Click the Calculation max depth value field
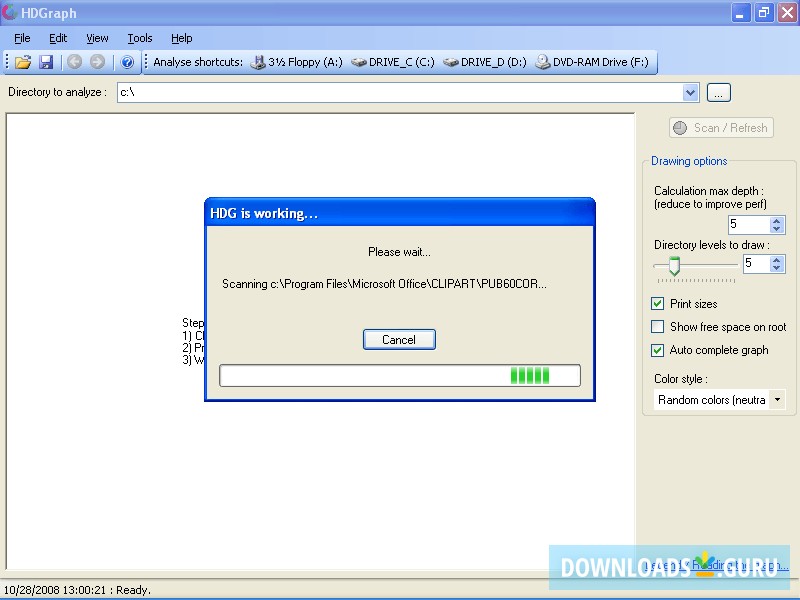 coord(748,224)
